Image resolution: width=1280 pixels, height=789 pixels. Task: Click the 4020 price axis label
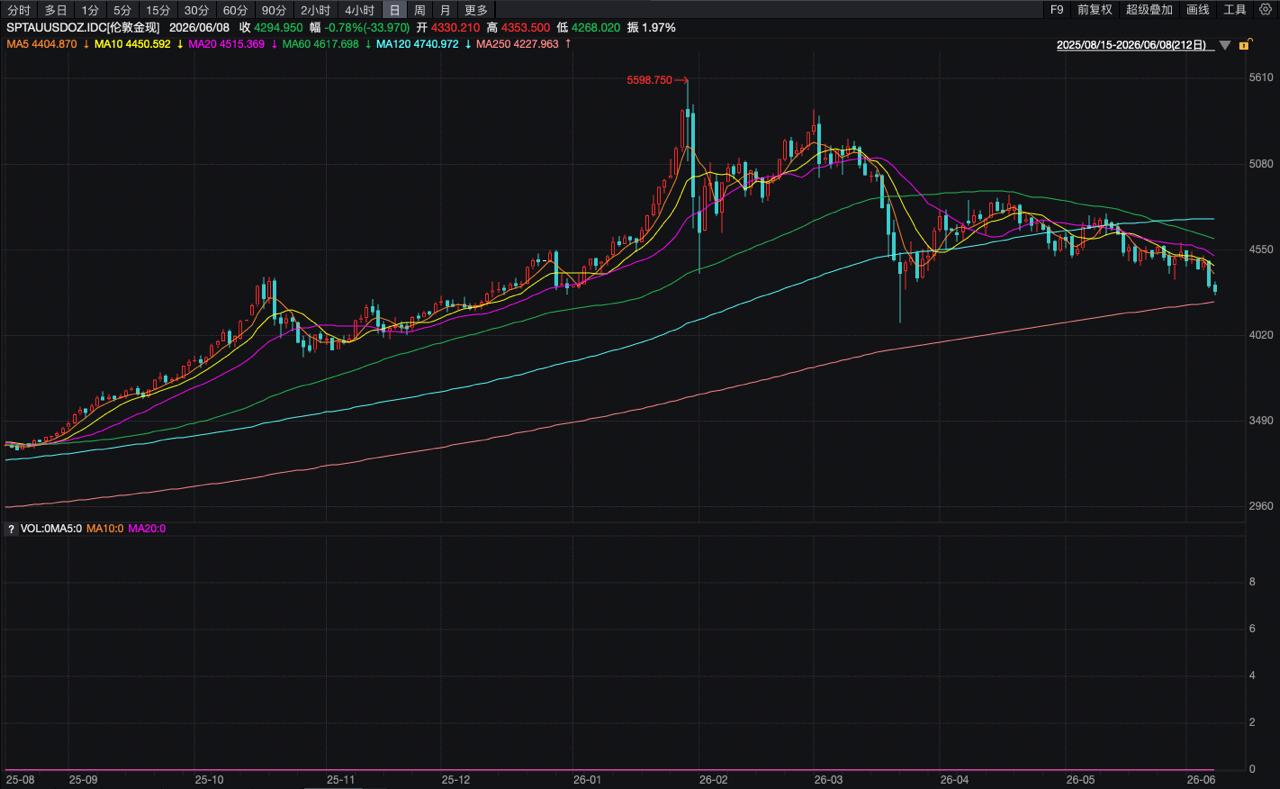pos(1261,335)
